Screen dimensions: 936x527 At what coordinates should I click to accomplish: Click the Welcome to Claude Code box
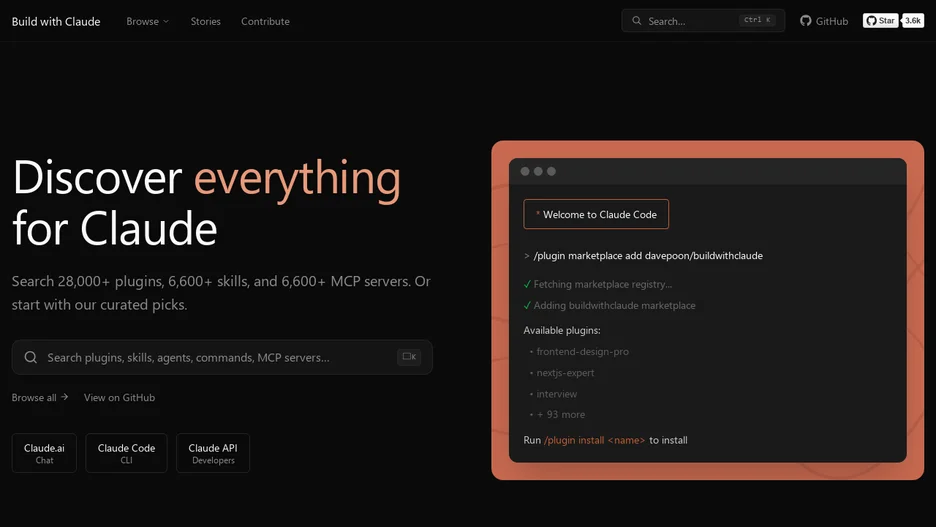coord(596,214)
